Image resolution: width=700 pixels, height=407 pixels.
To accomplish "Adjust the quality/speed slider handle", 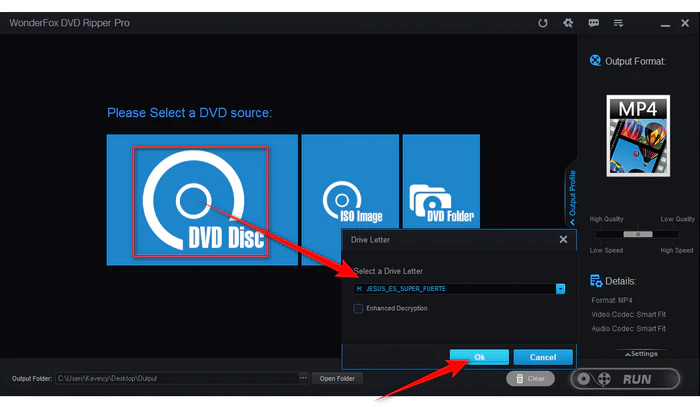I will coord(638,234).
